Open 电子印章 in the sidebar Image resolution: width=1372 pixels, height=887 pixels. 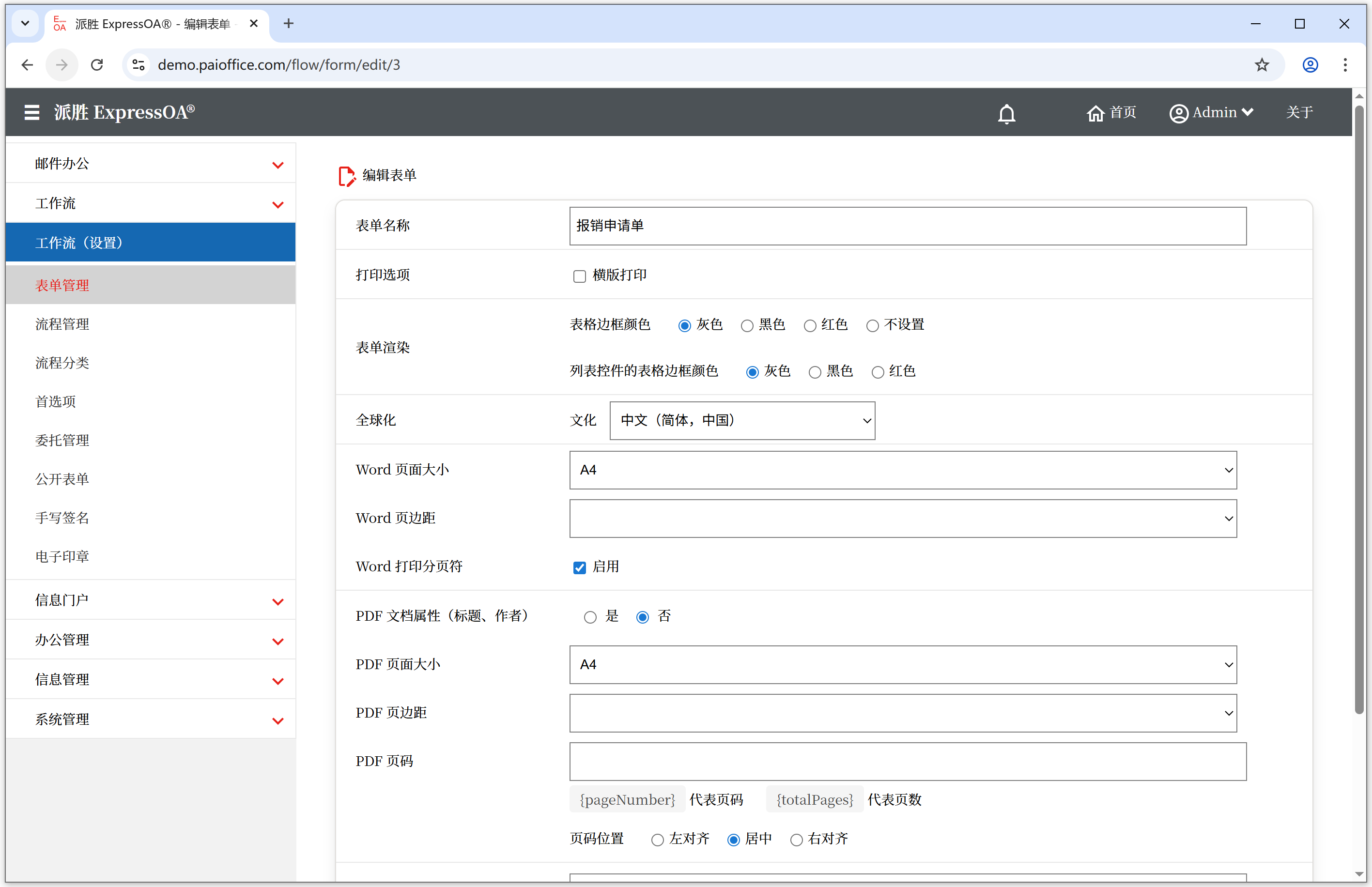pos(62,557)
